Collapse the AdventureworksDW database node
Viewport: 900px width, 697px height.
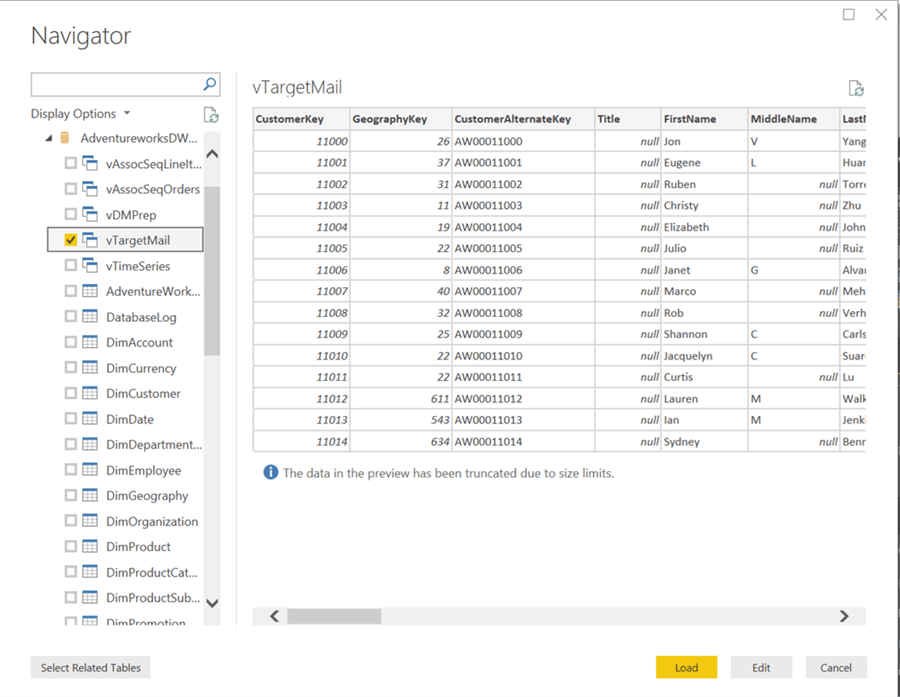[x=48, y=138]
